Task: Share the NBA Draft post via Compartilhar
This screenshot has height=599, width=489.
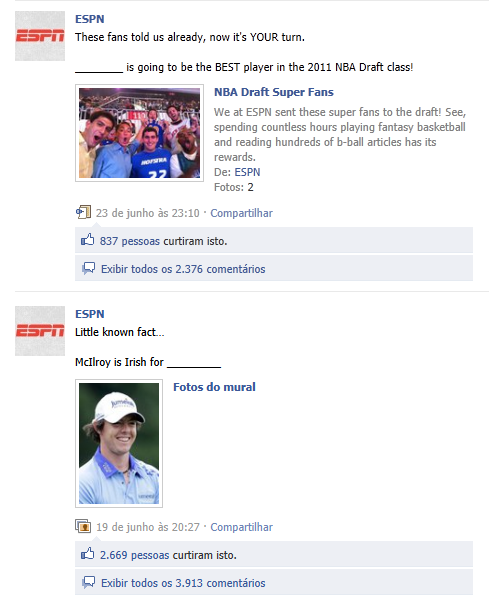Action: tap(241, 213)
